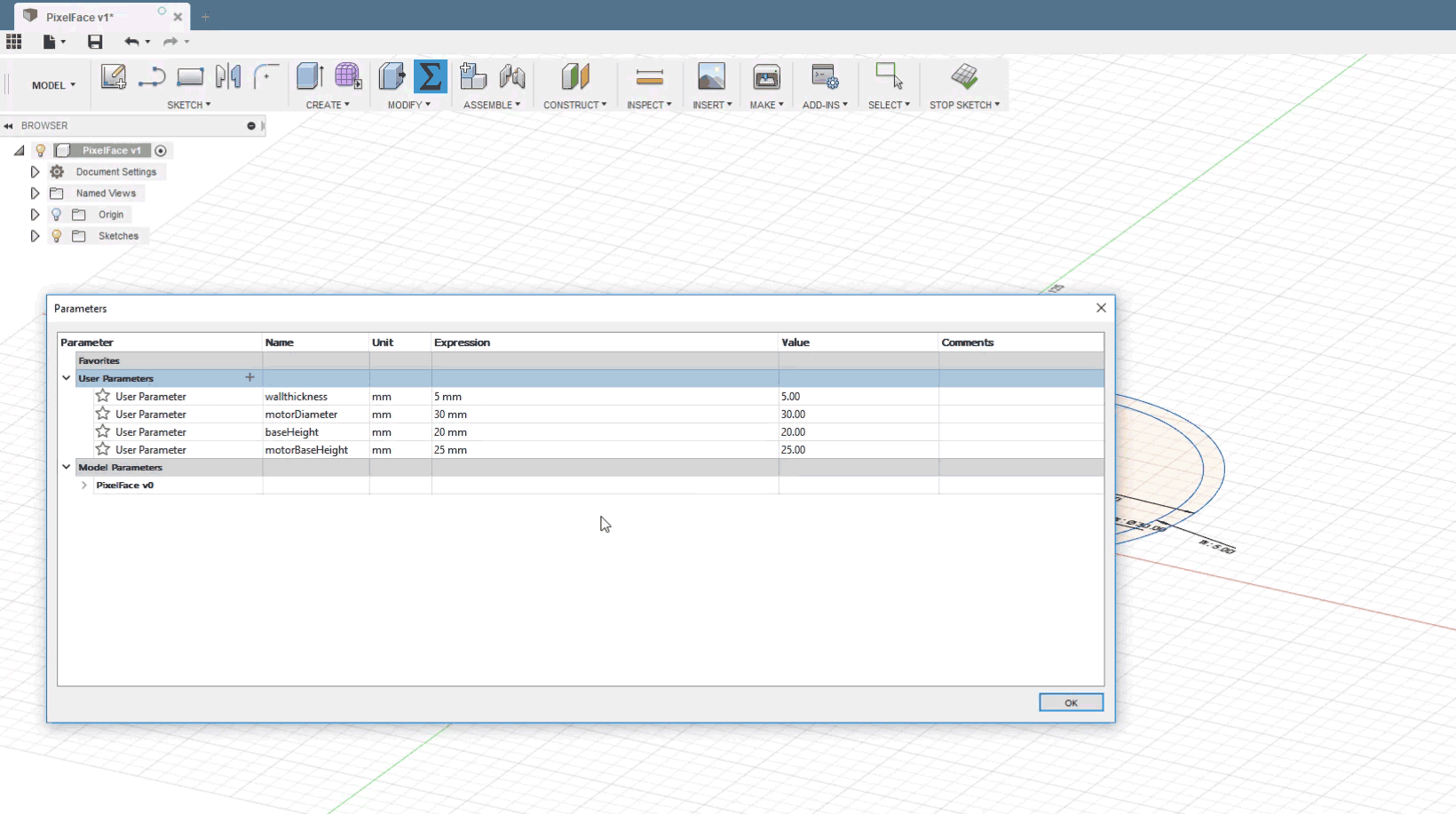Open the MODIFY menu
The height and width of the screenshot is (814, 1456).
[409, 105]
